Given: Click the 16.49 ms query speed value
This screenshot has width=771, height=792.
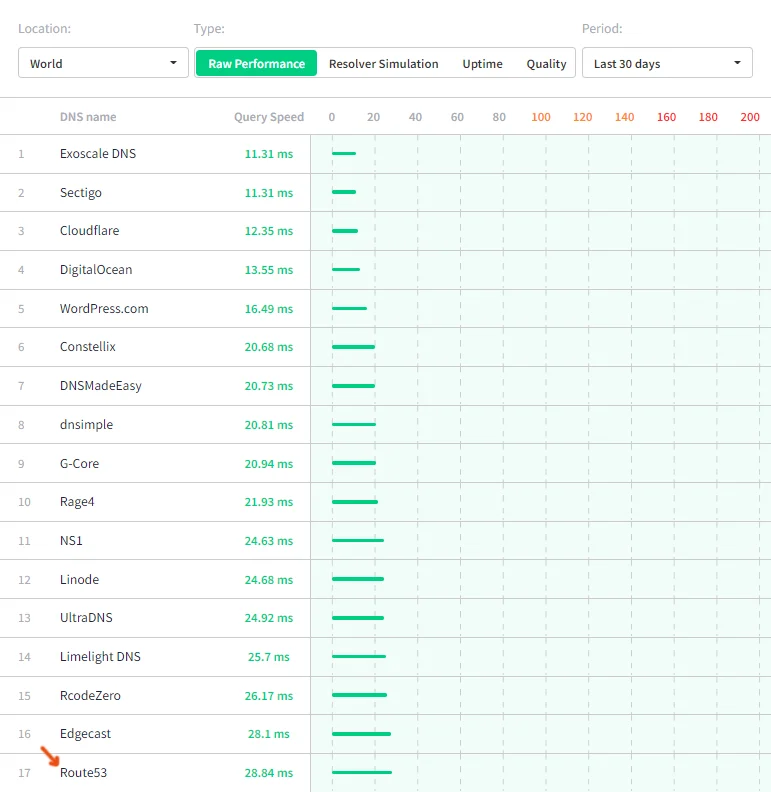Looking at the screenshot, I should 269,309.
